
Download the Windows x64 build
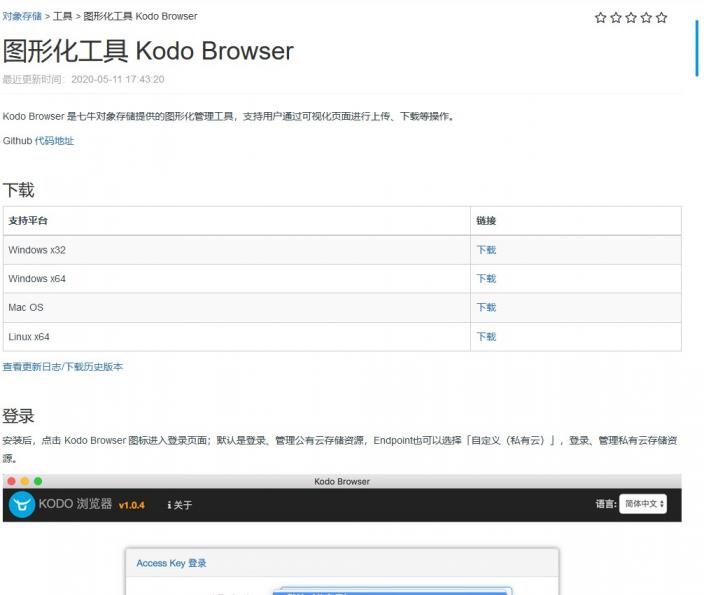pyautogui.click(x=486, y=278)
